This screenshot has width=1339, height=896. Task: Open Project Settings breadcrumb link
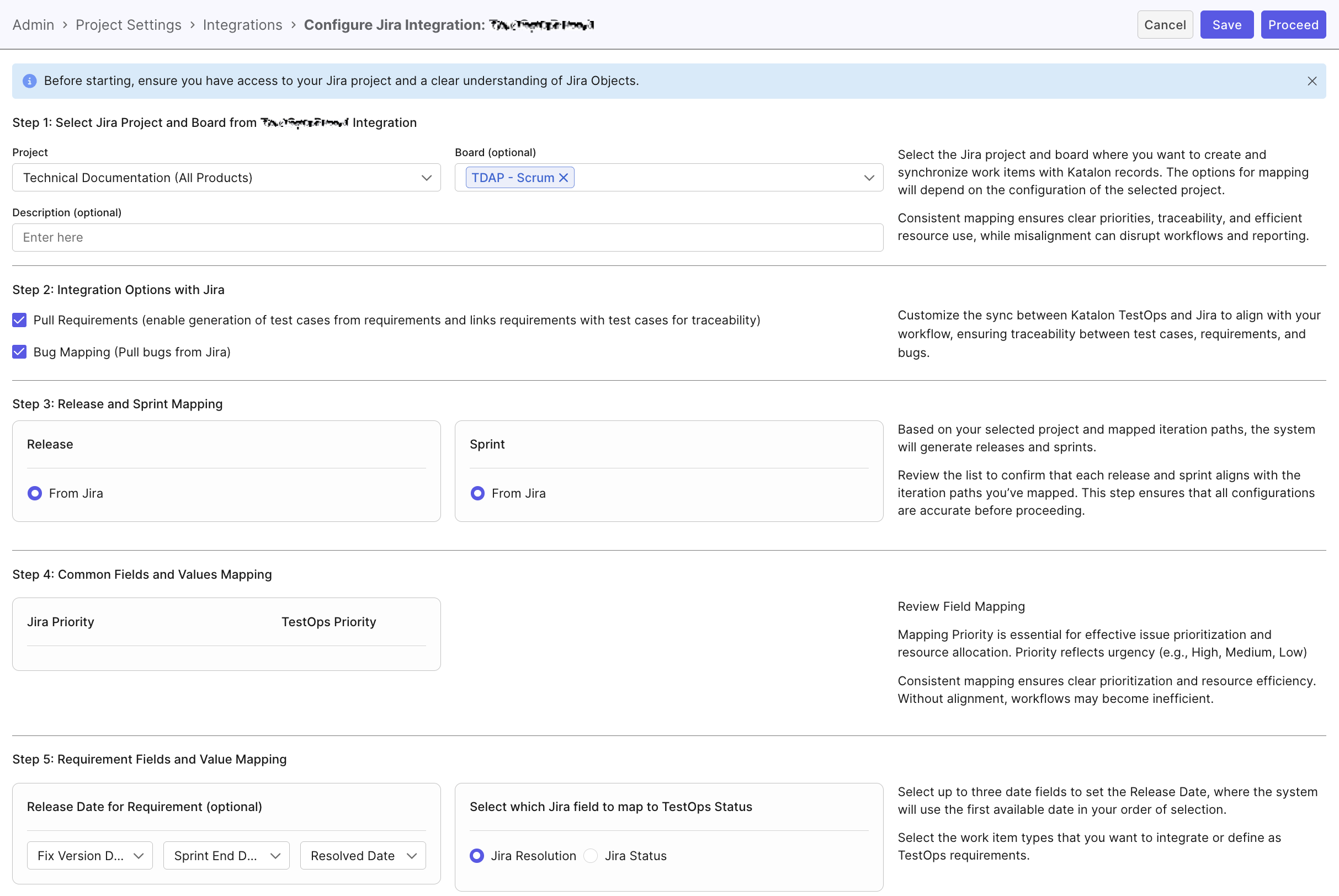pos(129,25)
